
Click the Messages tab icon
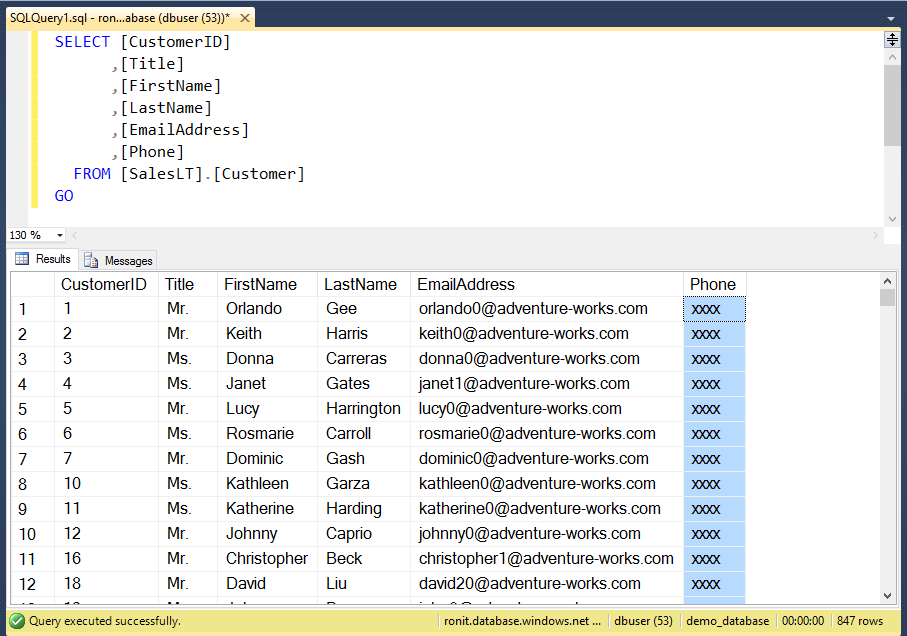coord(91,260)
